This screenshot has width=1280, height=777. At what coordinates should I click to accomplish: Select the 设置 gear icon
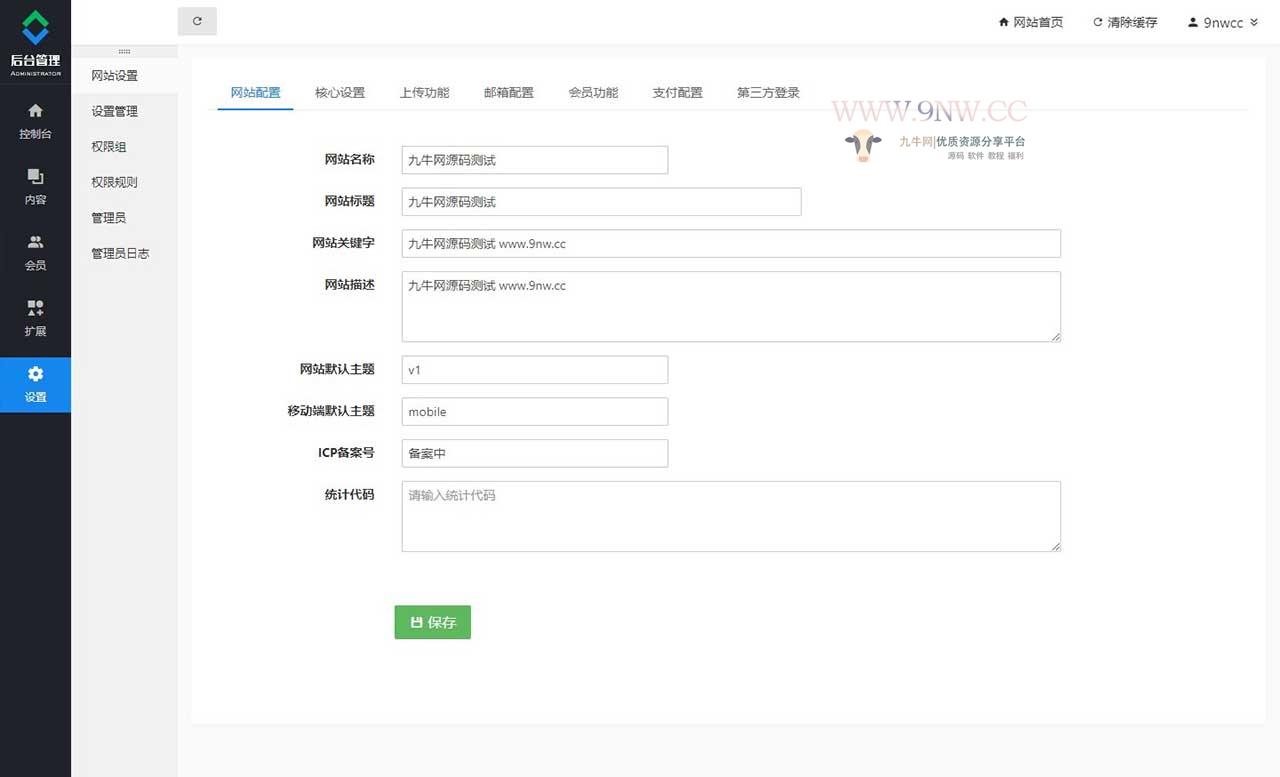[x=35, y=374]
